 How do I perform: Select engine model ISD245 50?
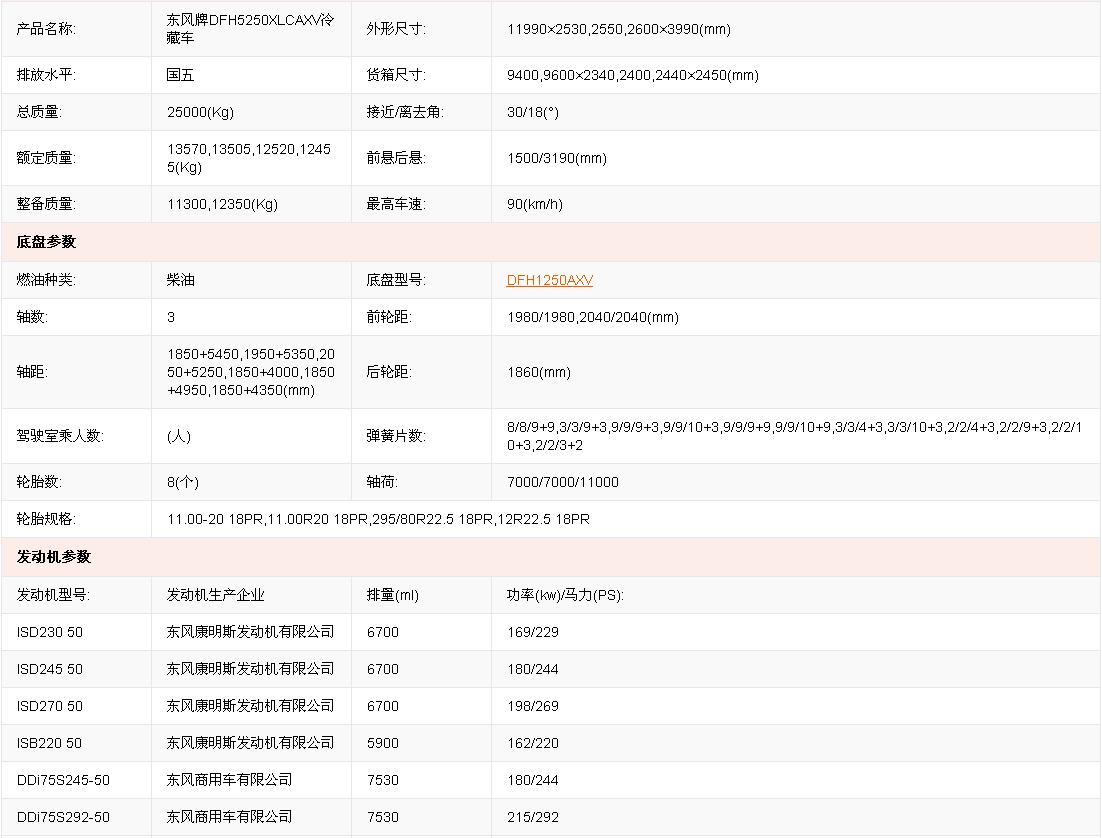(x=49, y=669)
